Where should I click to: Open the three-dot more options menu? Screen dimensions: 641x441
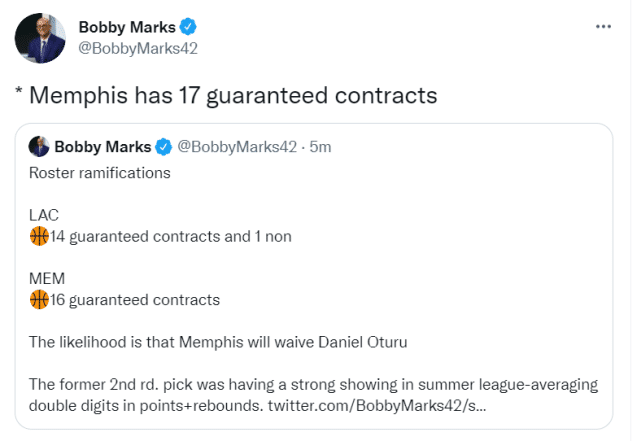603,27
